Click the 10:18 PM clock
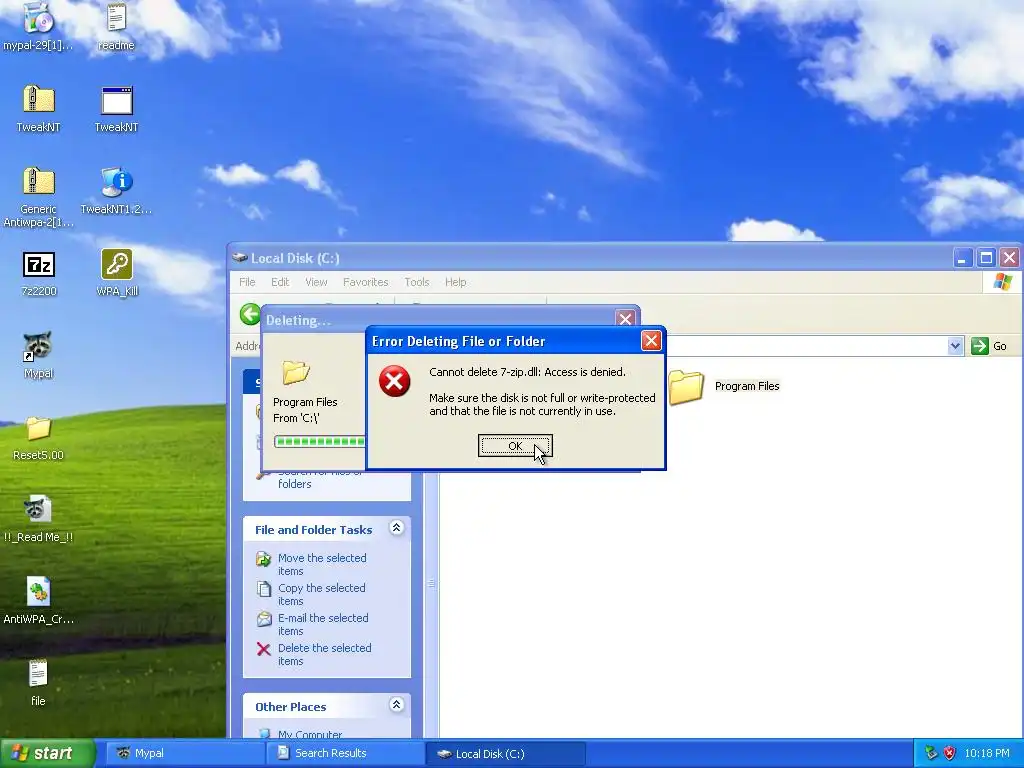This screenshot has height=768, width=1024. (x=986, y=754)
